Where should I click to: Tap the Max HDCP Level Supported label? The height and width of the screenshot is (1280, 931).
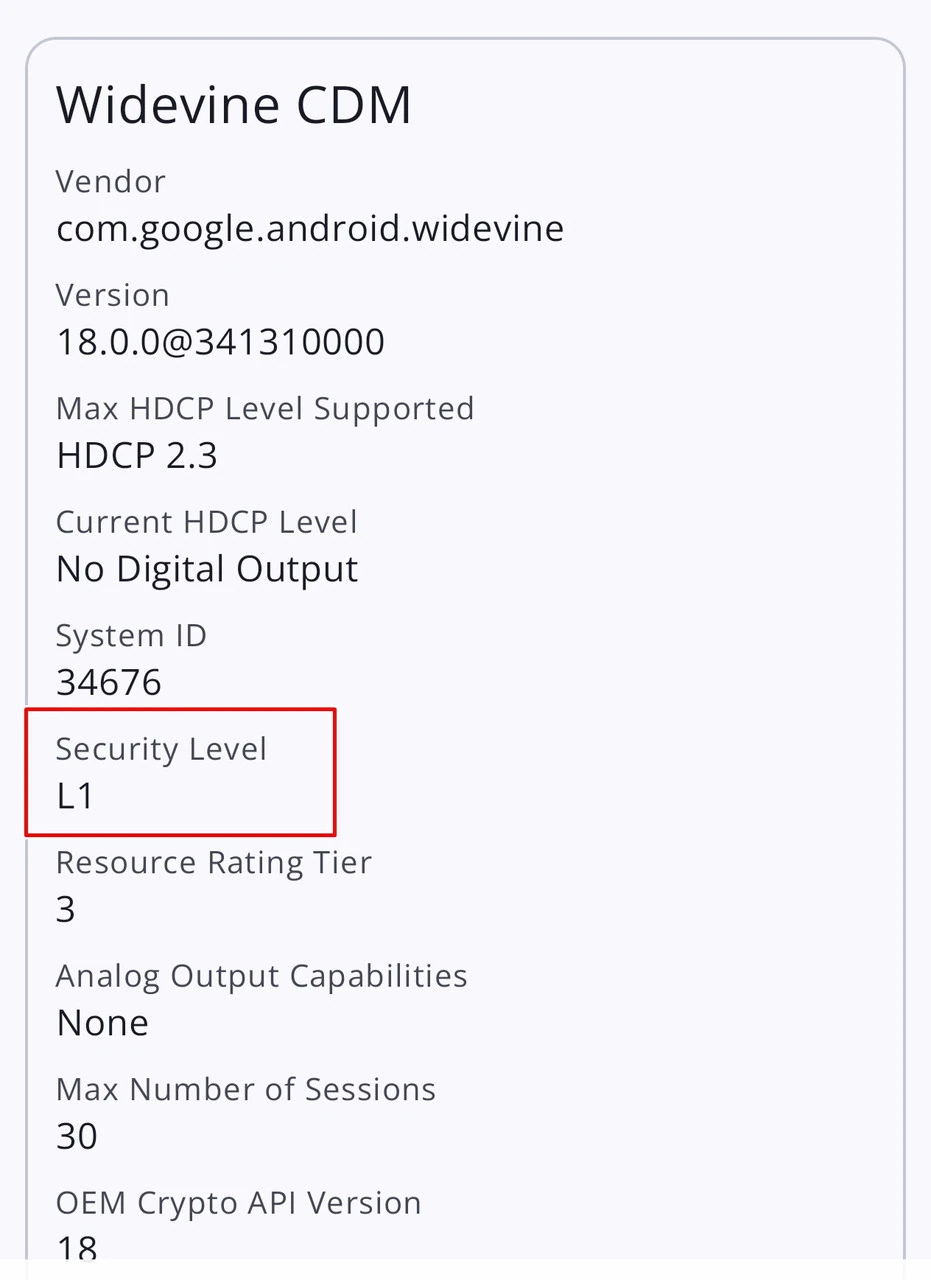coord(265,408)
